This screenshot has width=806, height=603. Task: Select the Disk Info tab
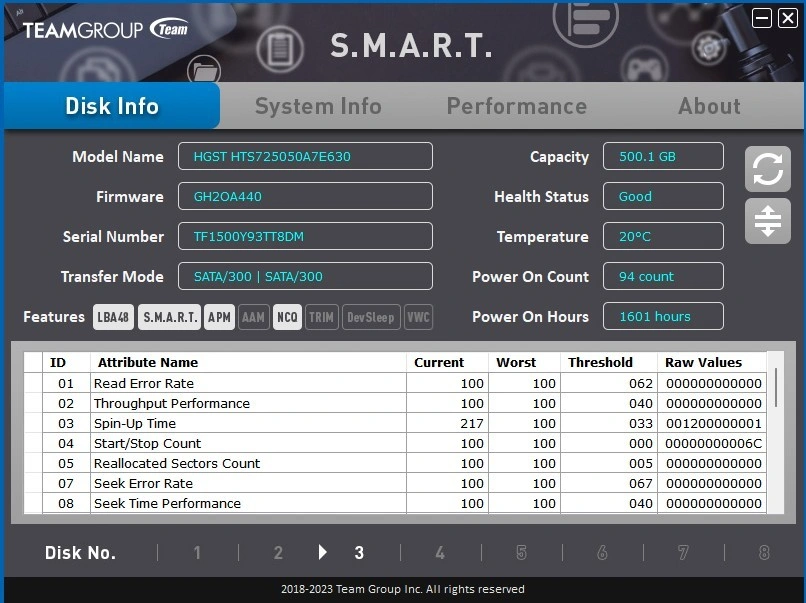tap(112, 106)
